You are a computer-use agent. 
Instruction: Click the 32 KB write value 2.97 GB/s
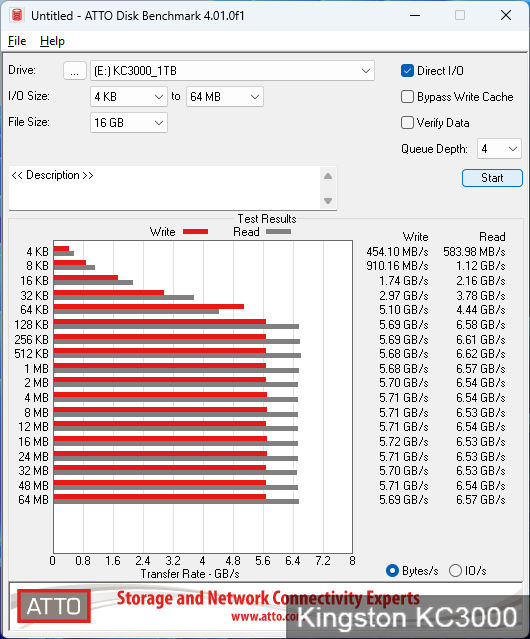404,296
